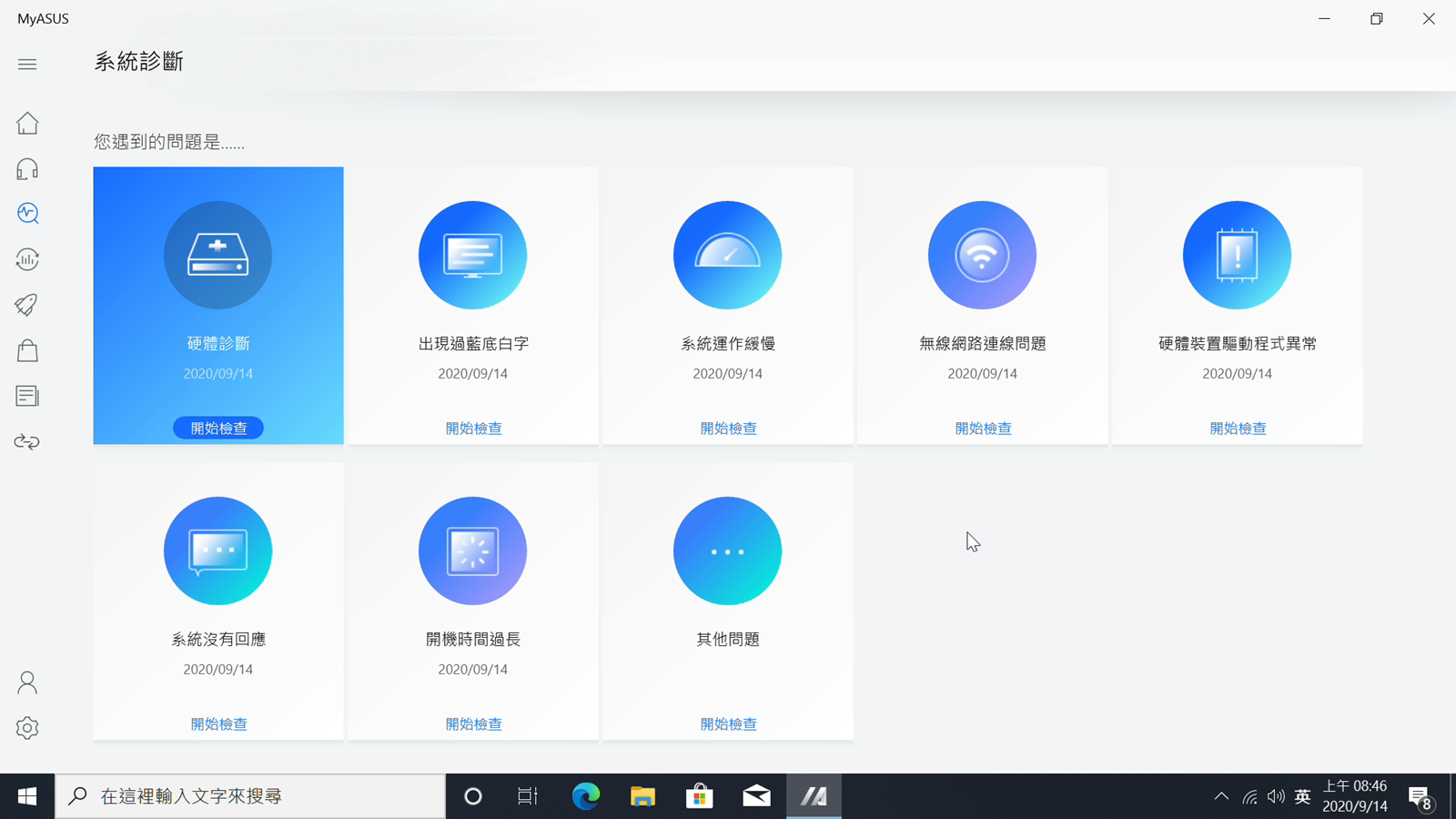1456x819 pixels.
Task: Go to the Home sidebar icon
Action: [x=27, y=123]
